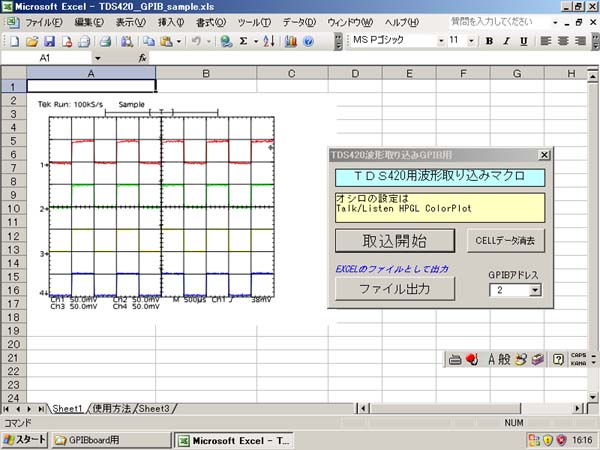This screenshot has width=600, height=450.
Task: Click the Print icon in toolbar
Action: pos(105,41)
